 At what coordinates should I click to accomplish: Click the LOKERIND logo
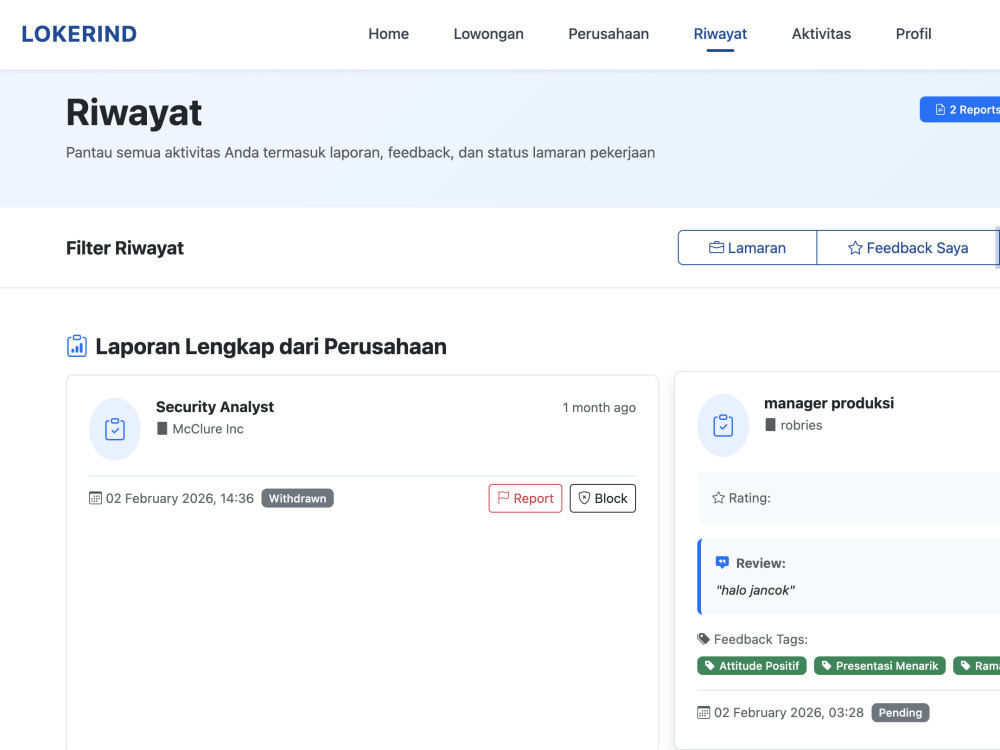click(x=79, y=34)
